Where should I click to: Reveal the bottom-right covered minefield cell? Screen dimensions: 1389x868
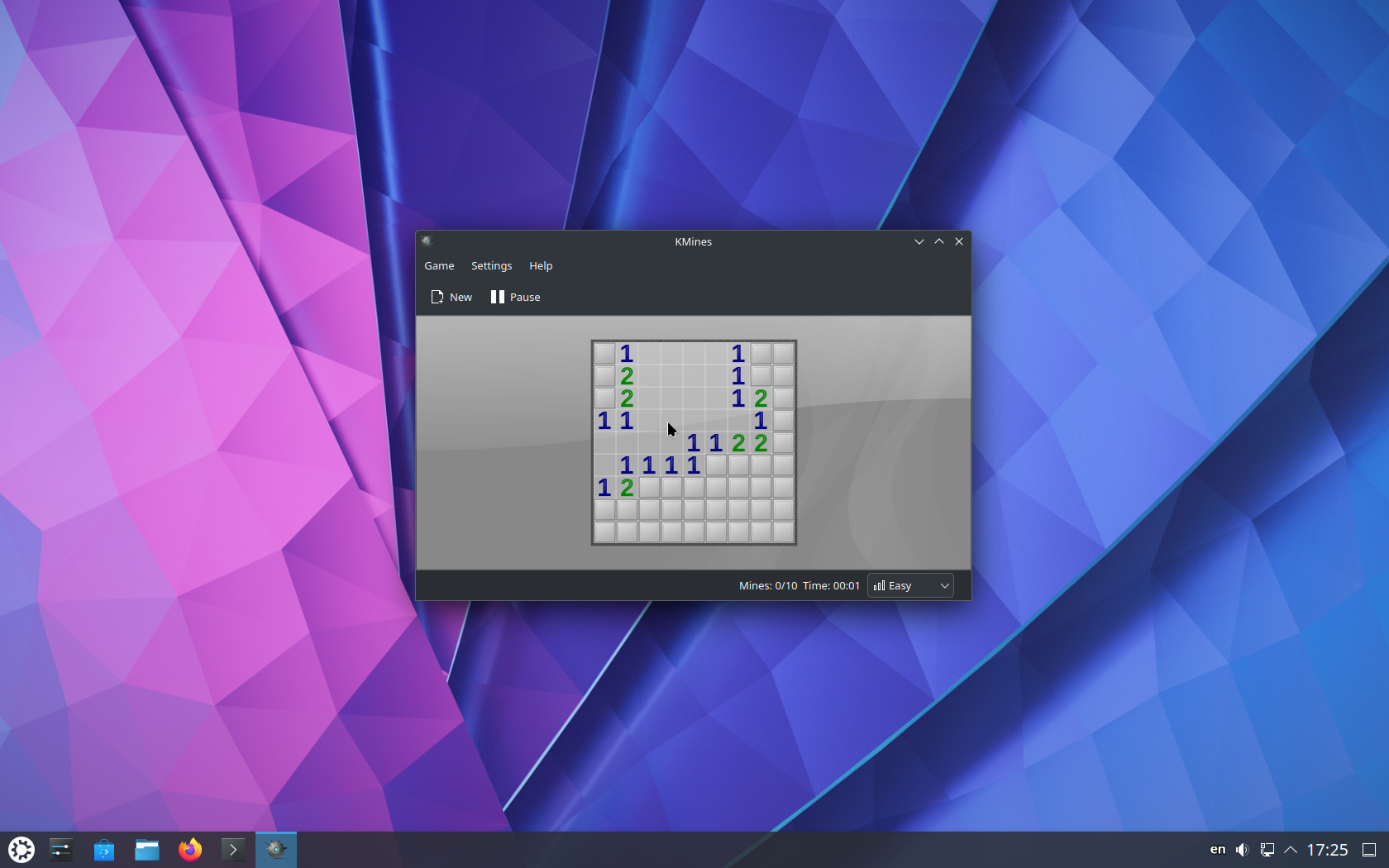[x=783, y=532]
